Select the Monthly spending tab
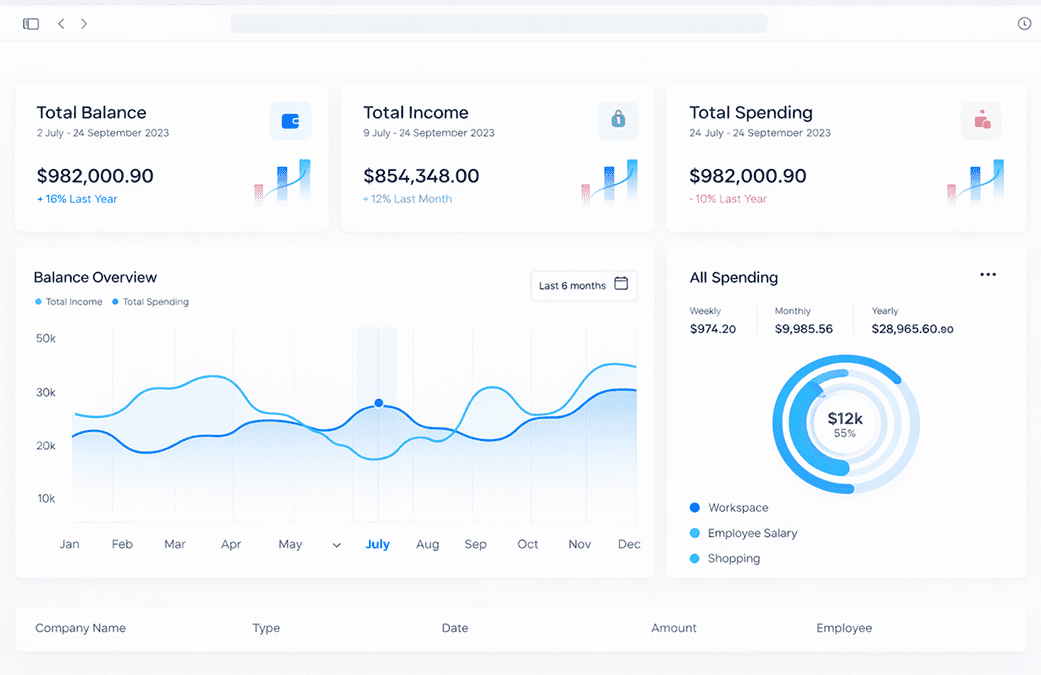Viewport: 1041px width, 675px height. [x=803, y=321]
